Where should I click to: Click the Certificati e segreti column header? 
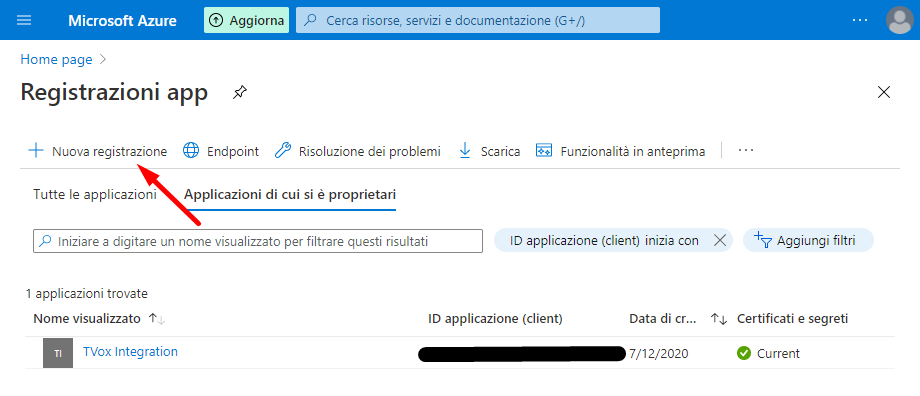pos(792,319)
